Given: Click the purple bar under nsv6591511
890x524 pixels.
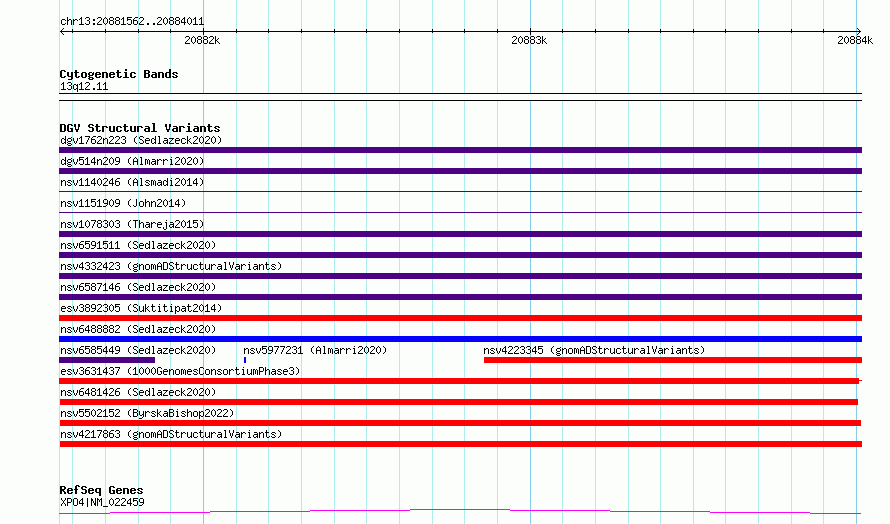Looking at the screenshot, I should [460, 255].
